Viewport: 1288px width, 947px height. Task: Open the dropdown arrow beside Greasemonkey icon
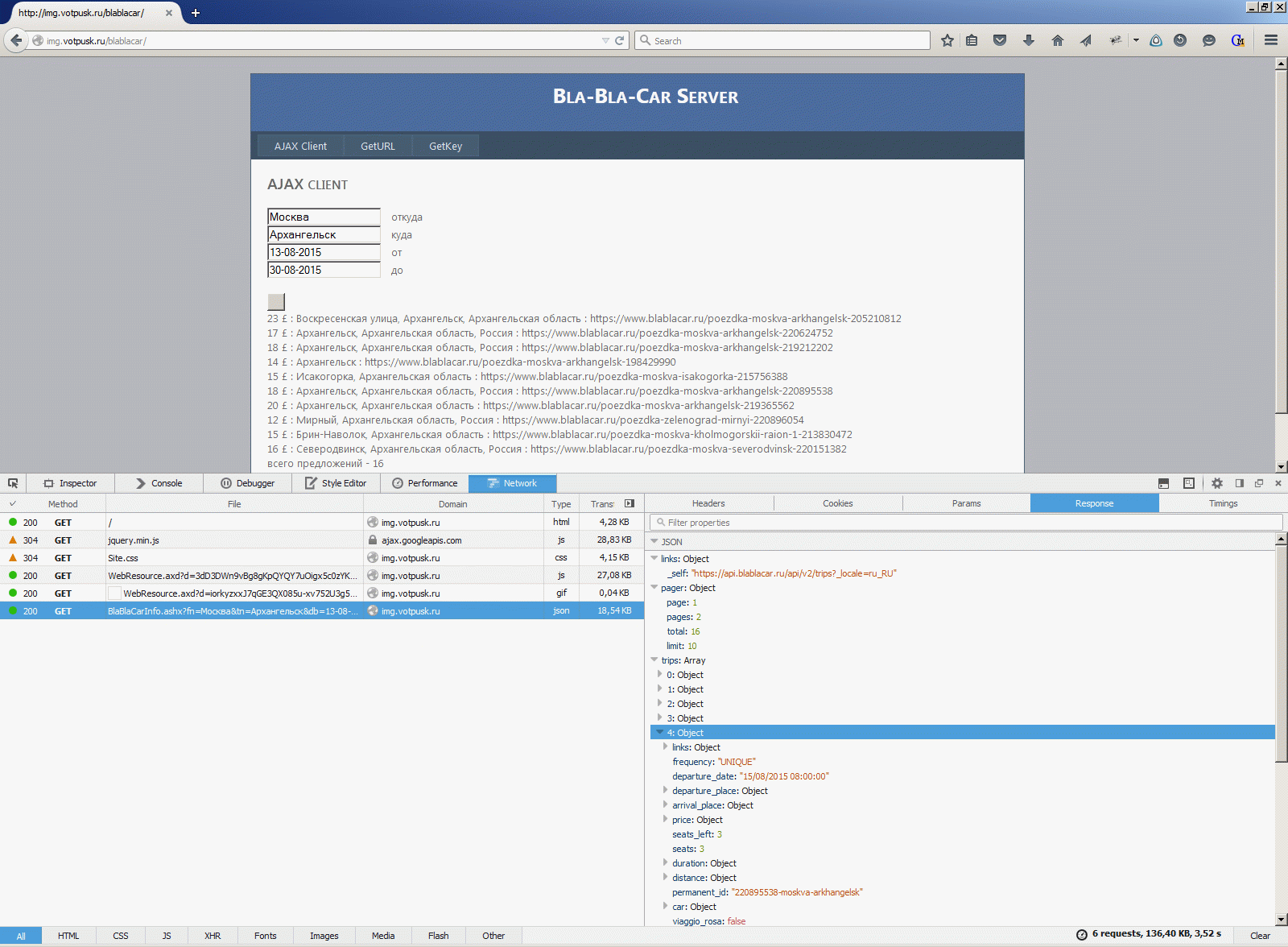click(x=1136, y=40)
